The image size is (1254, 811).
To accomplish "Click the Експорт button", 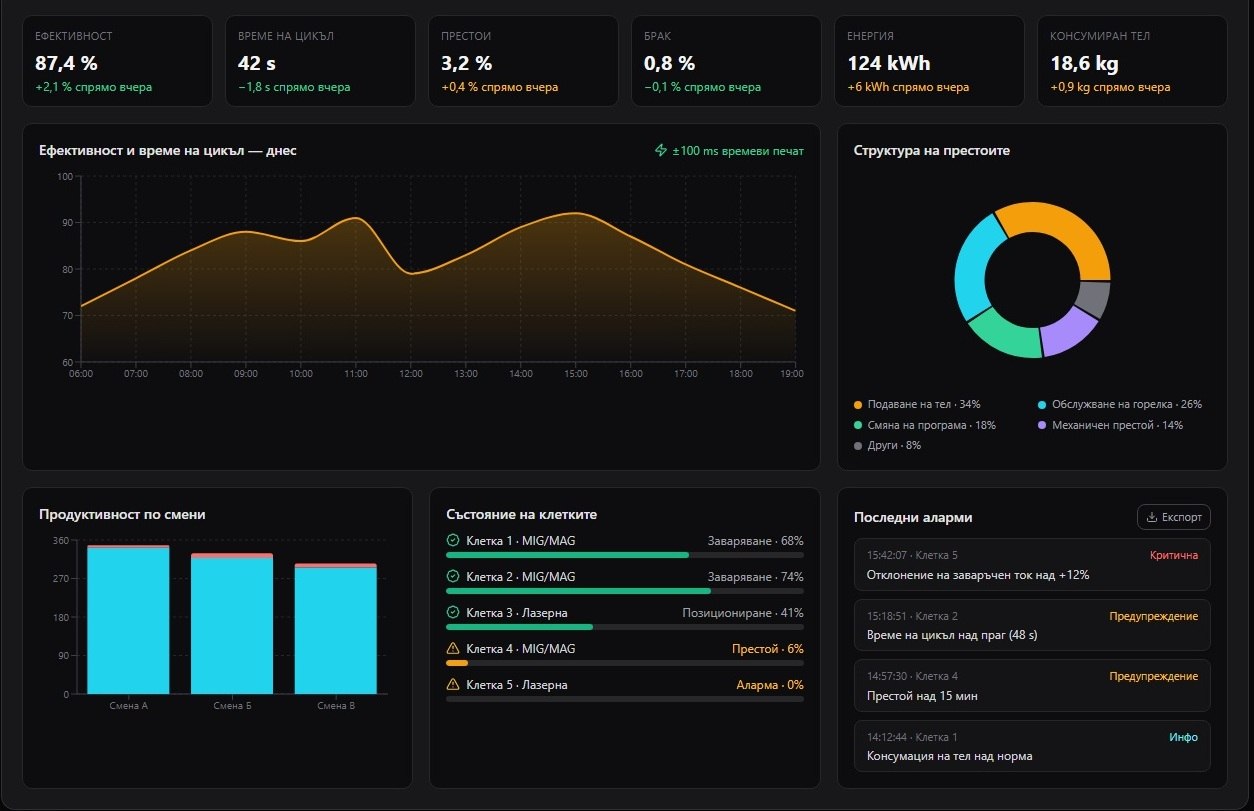I will [1174, 517].
